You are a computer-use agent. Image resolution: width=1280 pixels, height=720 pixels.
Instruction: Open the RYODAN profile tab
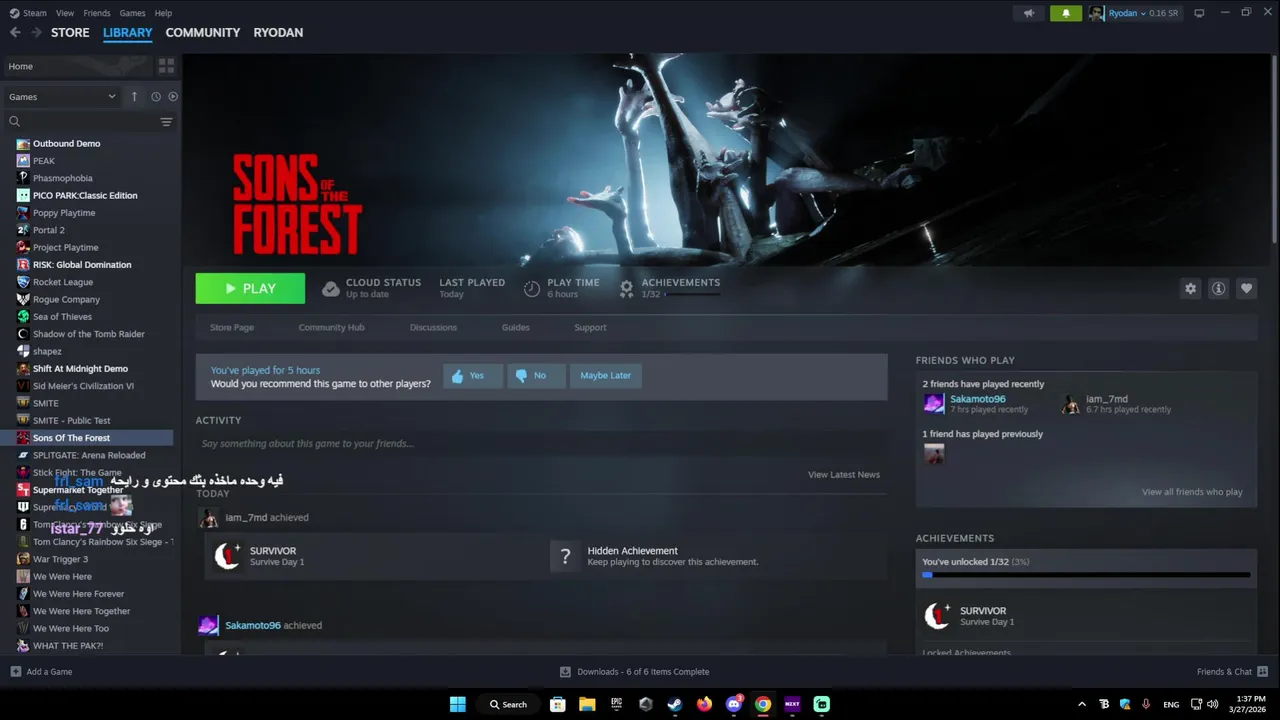click(x=278, y=32)
